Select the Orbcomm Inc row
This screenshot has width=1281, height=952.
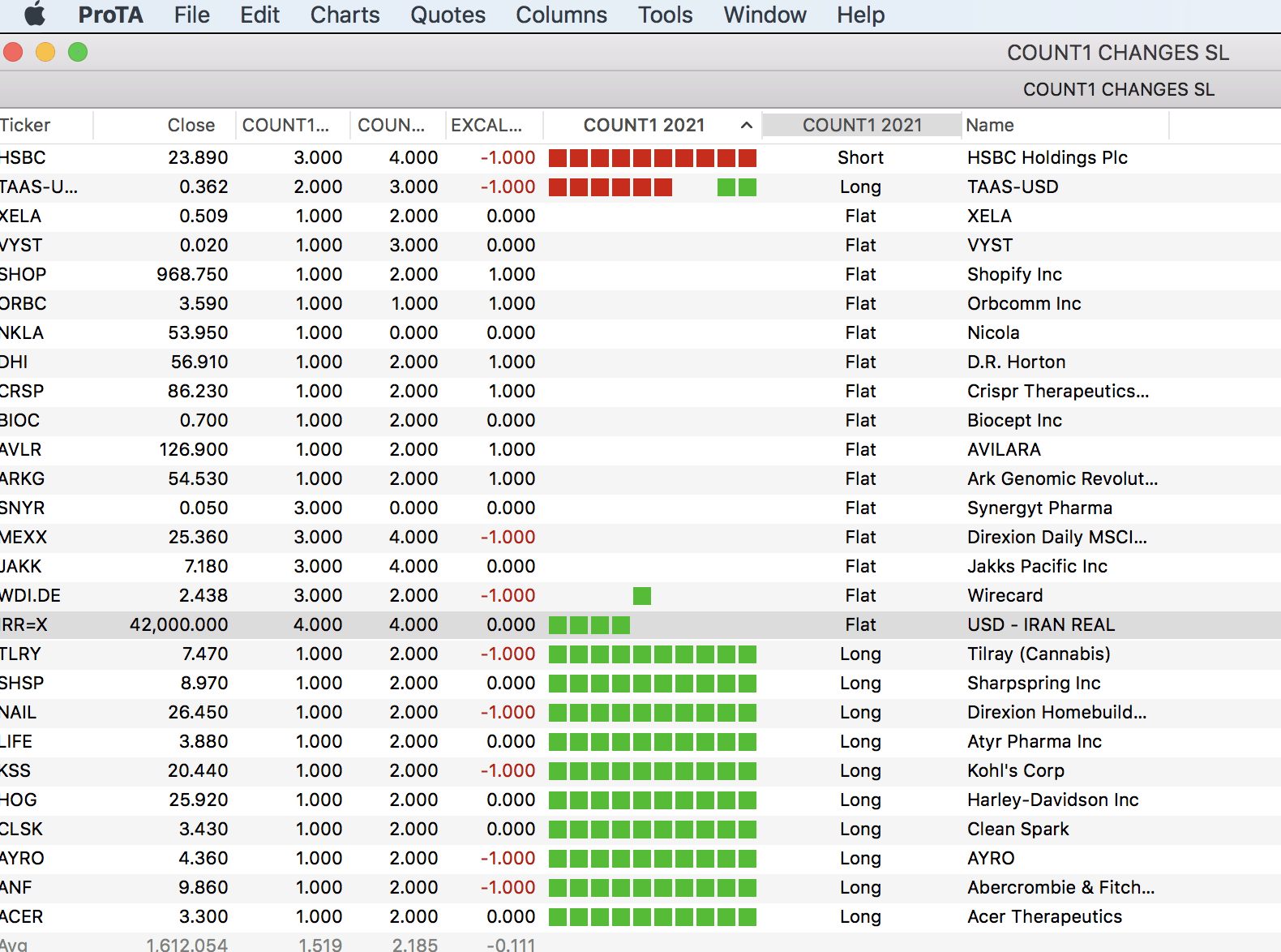(x=640, y=303)
